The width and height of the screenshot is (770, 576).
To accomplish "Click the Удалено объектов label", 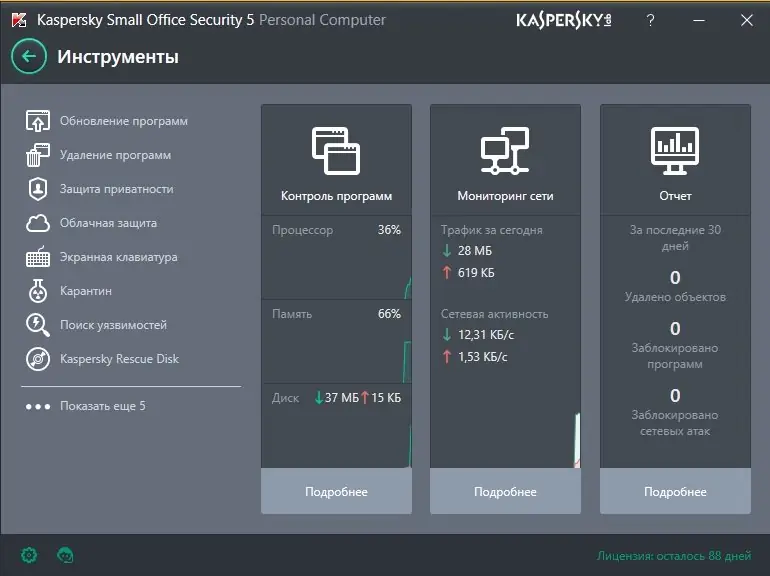I will click(x=675, y=297).
